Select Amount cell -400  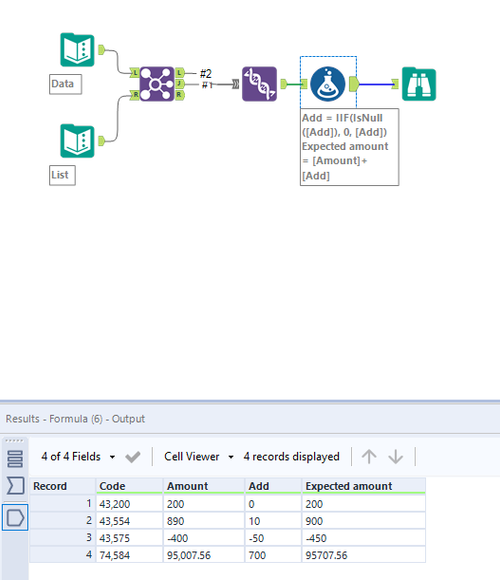[204, 538]
